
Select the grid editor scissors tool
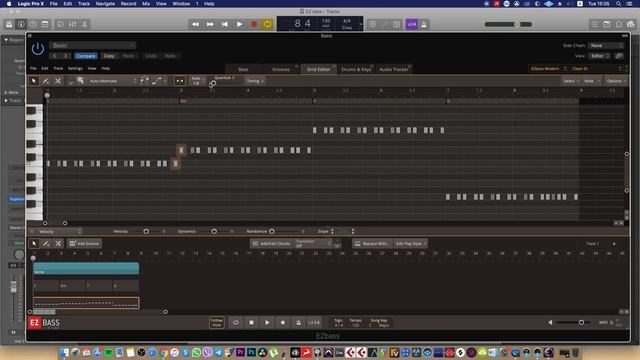point(58,81)
